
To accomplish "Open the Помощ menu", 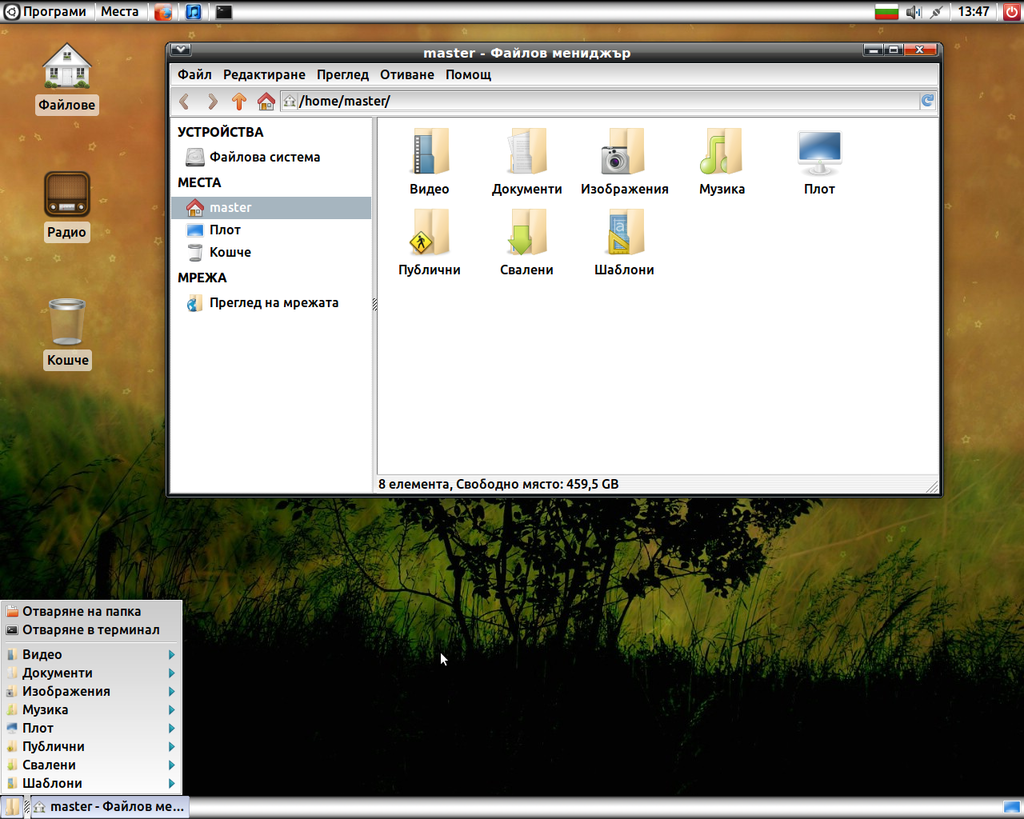I will click(x=468, y=74).
